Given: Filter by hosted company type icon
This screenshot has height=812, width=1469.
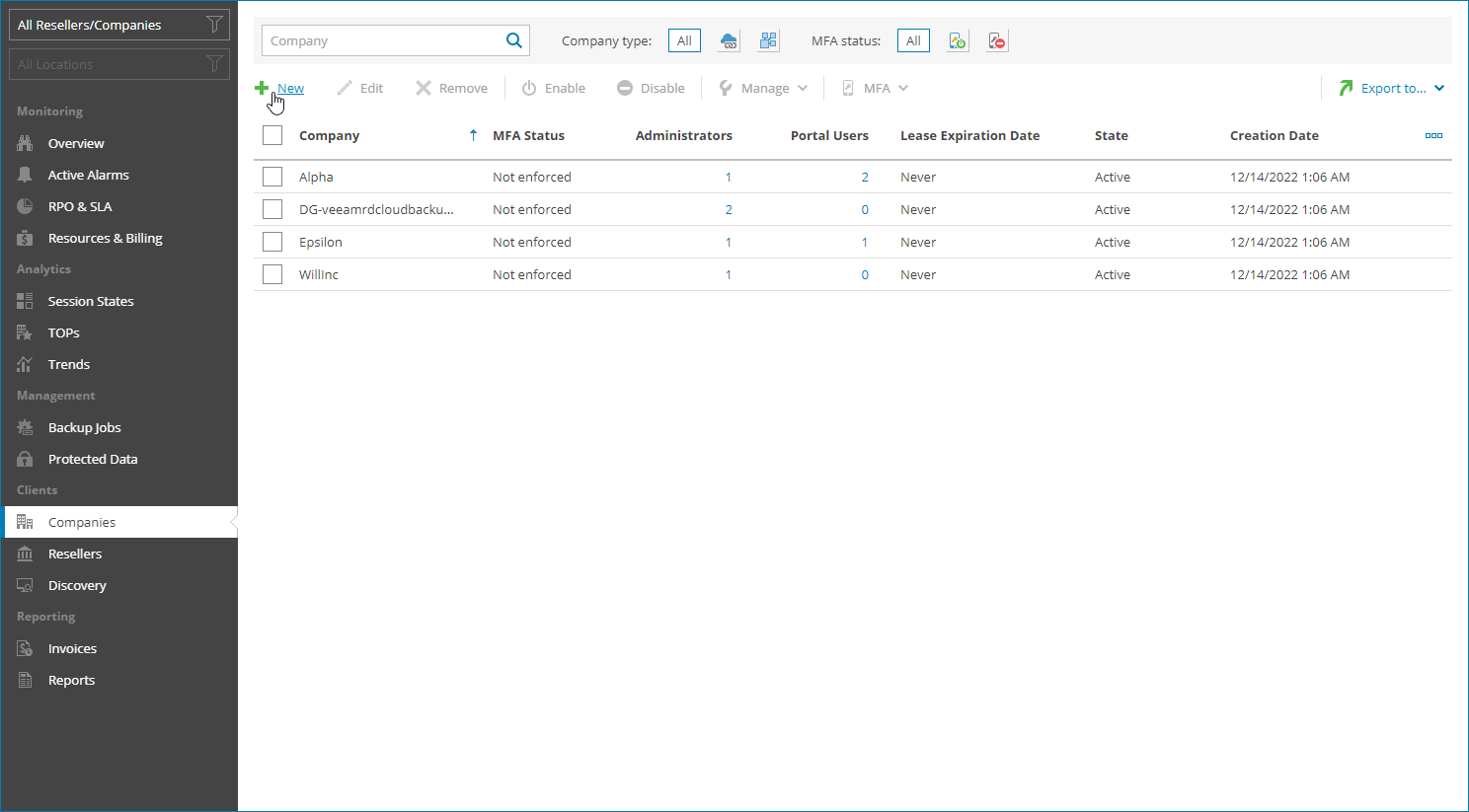Looking at the screenshot, I should click(x=768, y=40).
